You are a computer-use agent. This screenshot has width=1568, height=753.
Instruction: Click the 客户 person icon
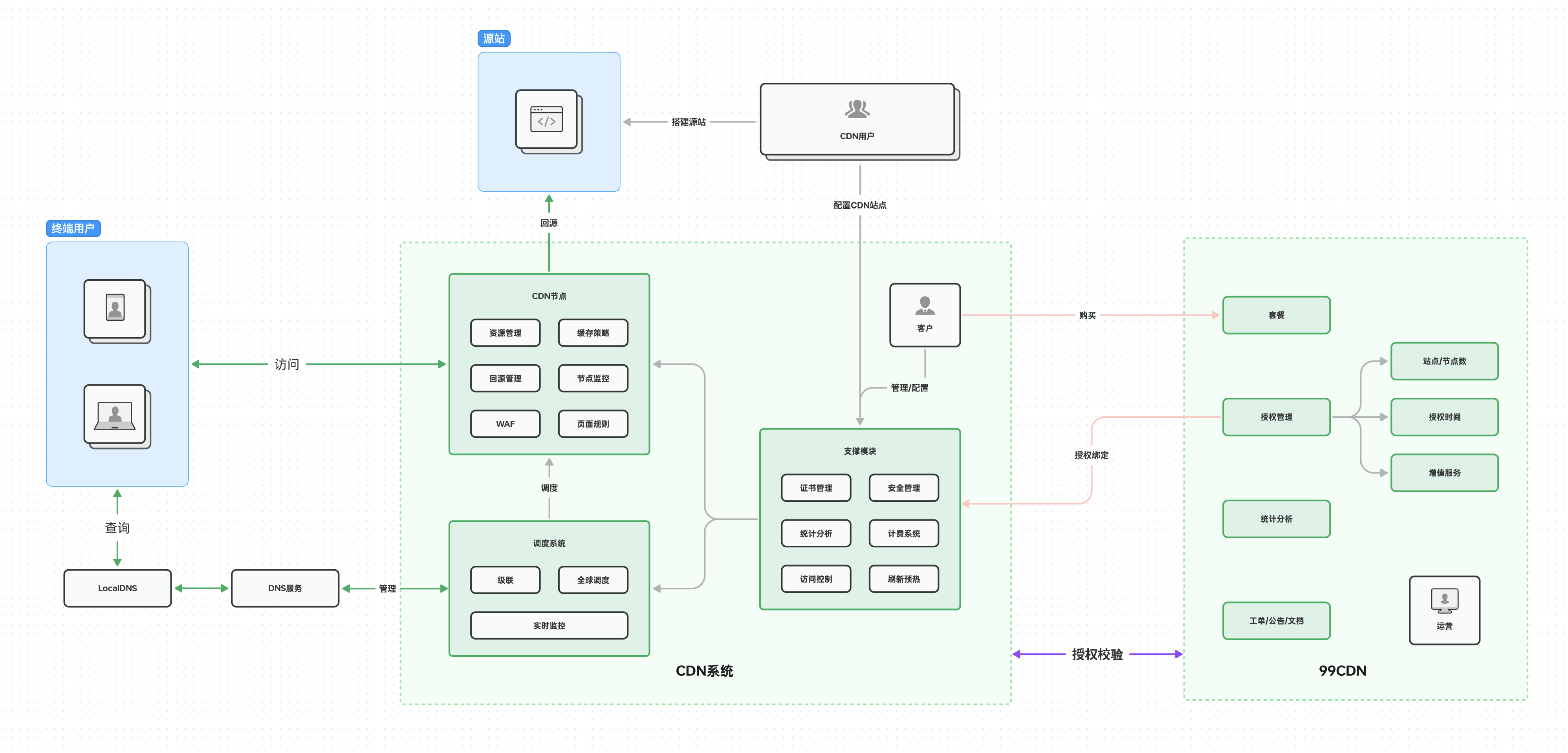(x=925, y=305)
